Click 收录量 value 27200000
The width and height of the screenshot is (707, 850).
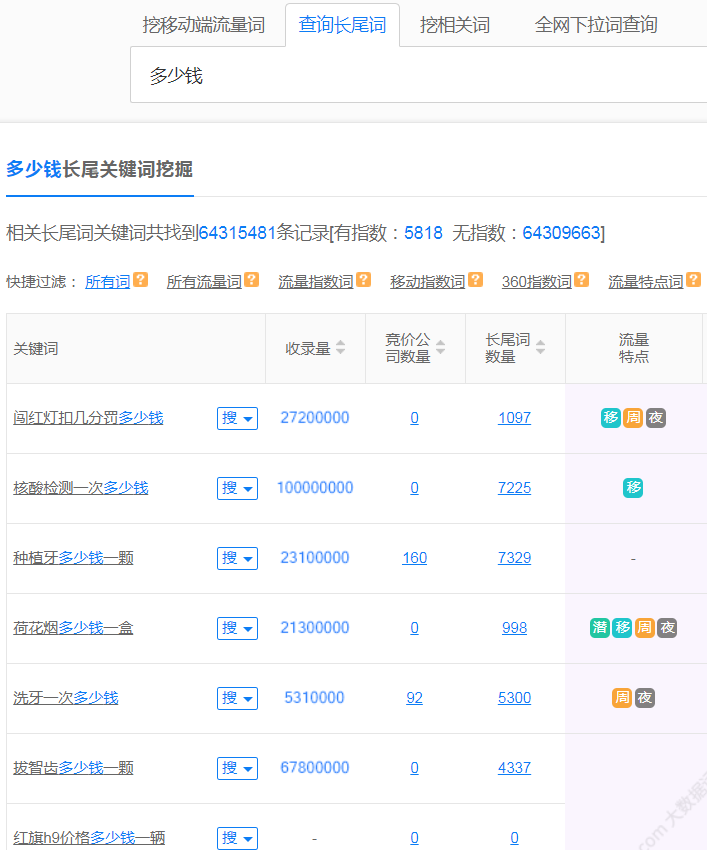[x=315, y=418]
